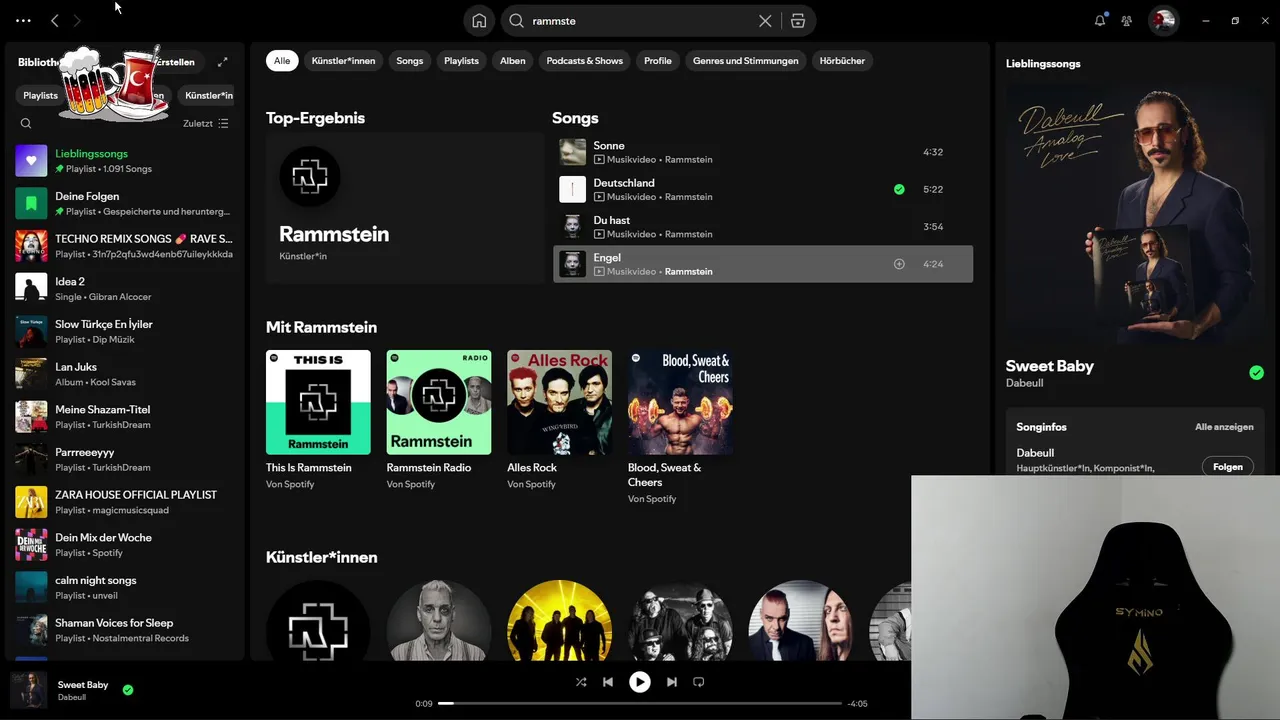Play the song Du hast
The height and width of the screenshot is (720, 1280).
click(x=762, y=227)
